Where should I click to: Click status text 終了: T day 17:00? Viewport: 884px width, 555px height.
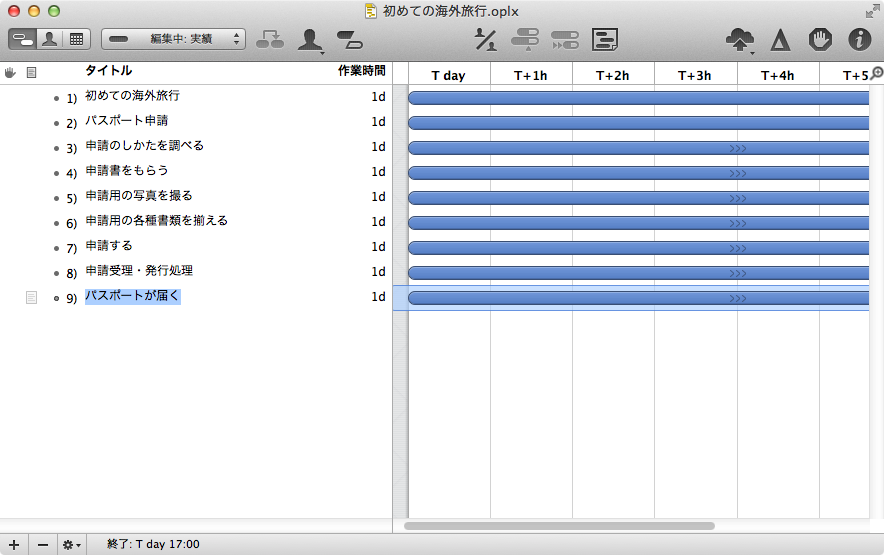point(153,544)
